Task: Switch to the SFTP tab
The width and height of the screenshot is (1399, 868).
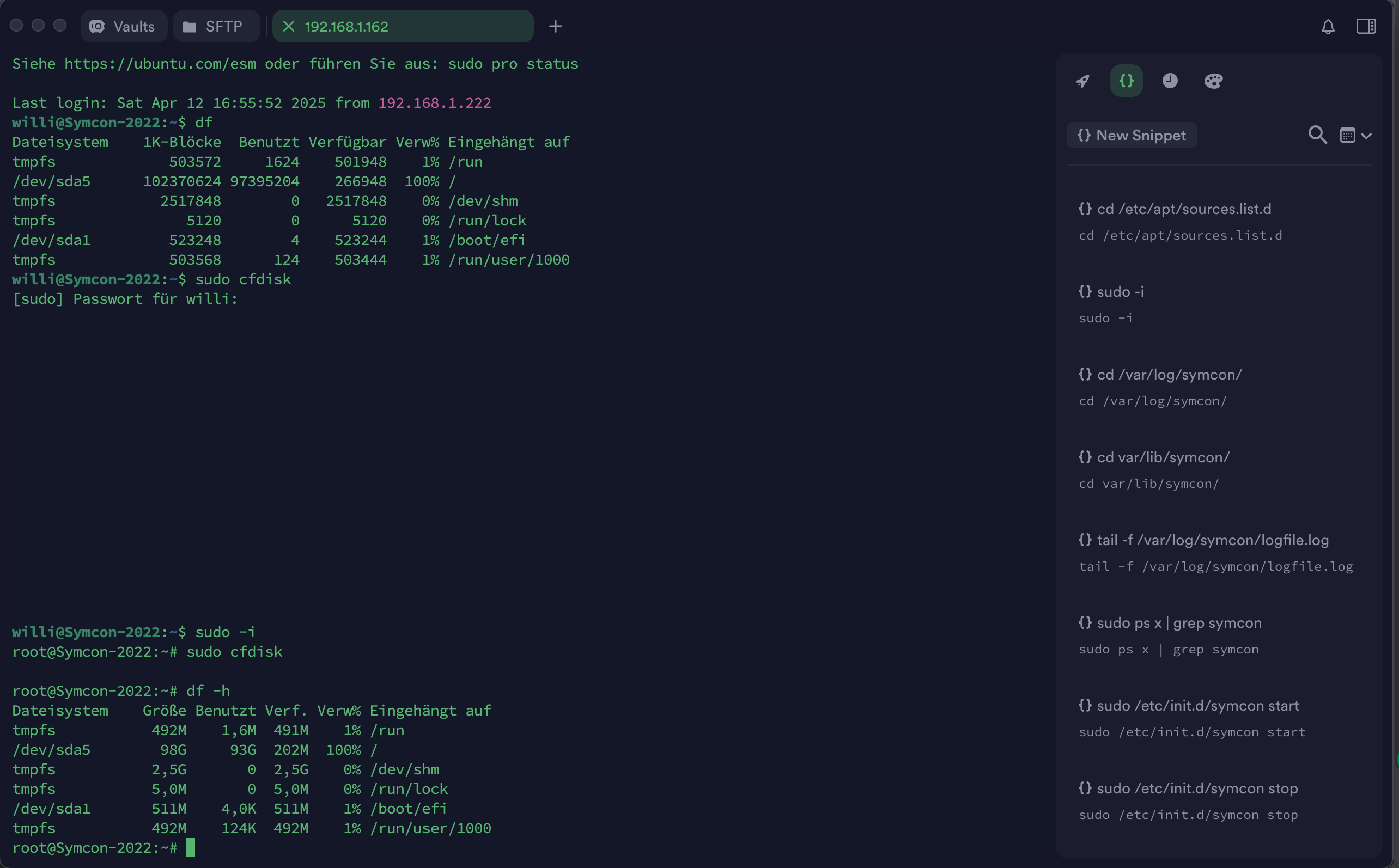Action: pyautogui.click(x=216, y=26)
